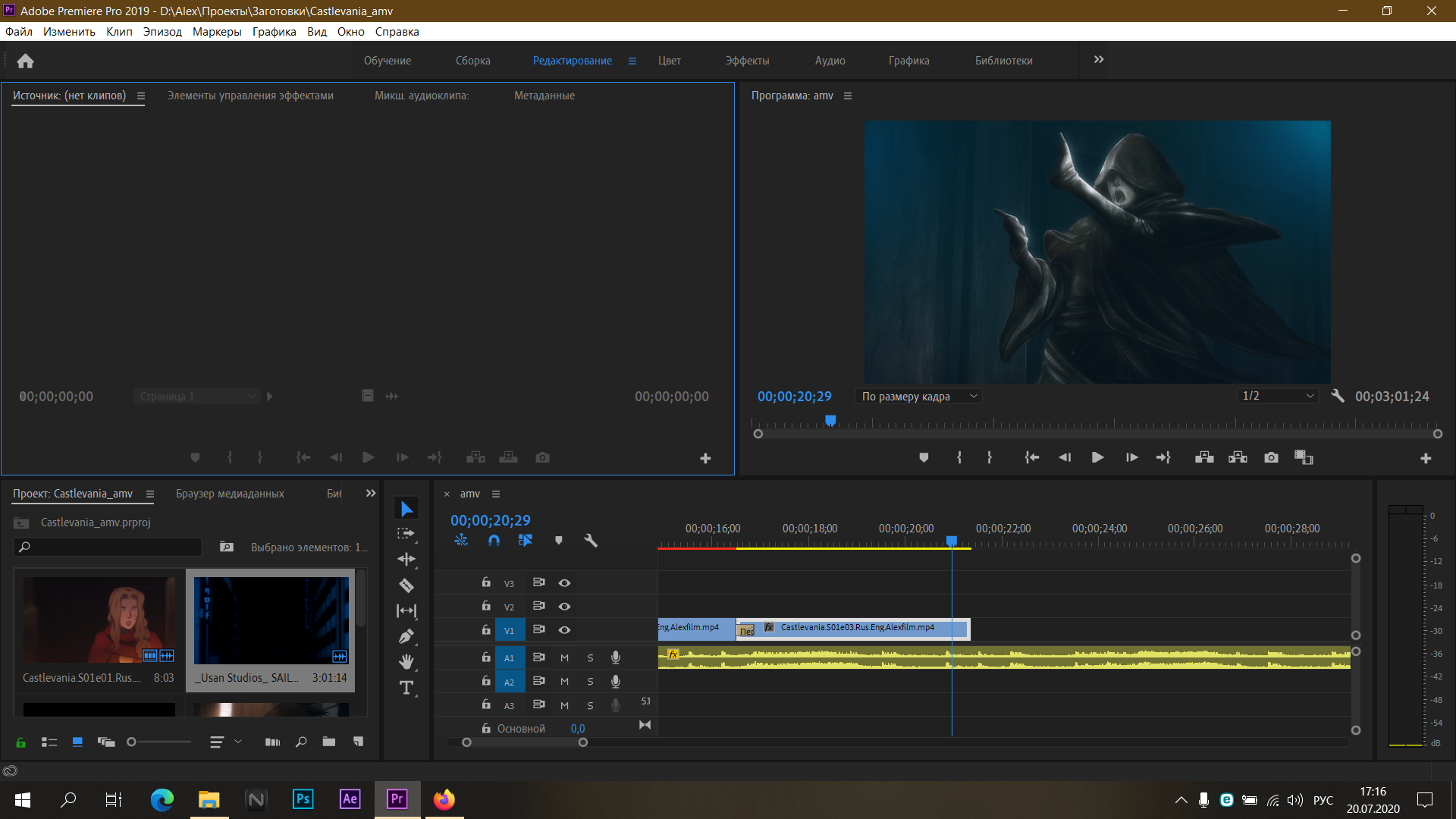Toggle V1 track output eye
Image resolution: width=1456 pixels, height=819 pixels.
[564, 630]
